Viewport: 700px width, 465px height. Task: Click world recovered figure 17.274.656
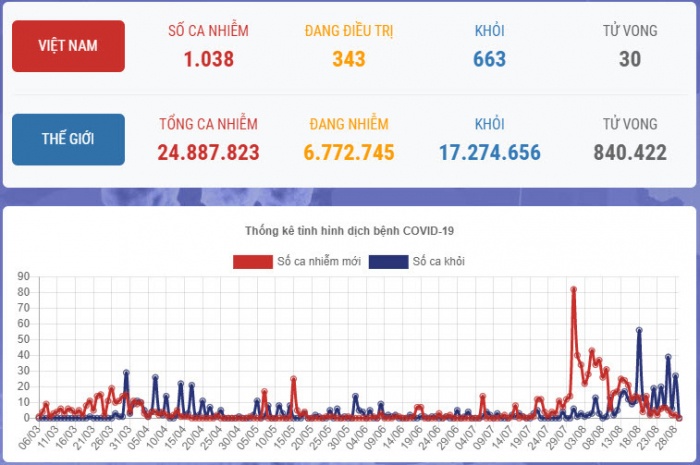click(489, 153)
